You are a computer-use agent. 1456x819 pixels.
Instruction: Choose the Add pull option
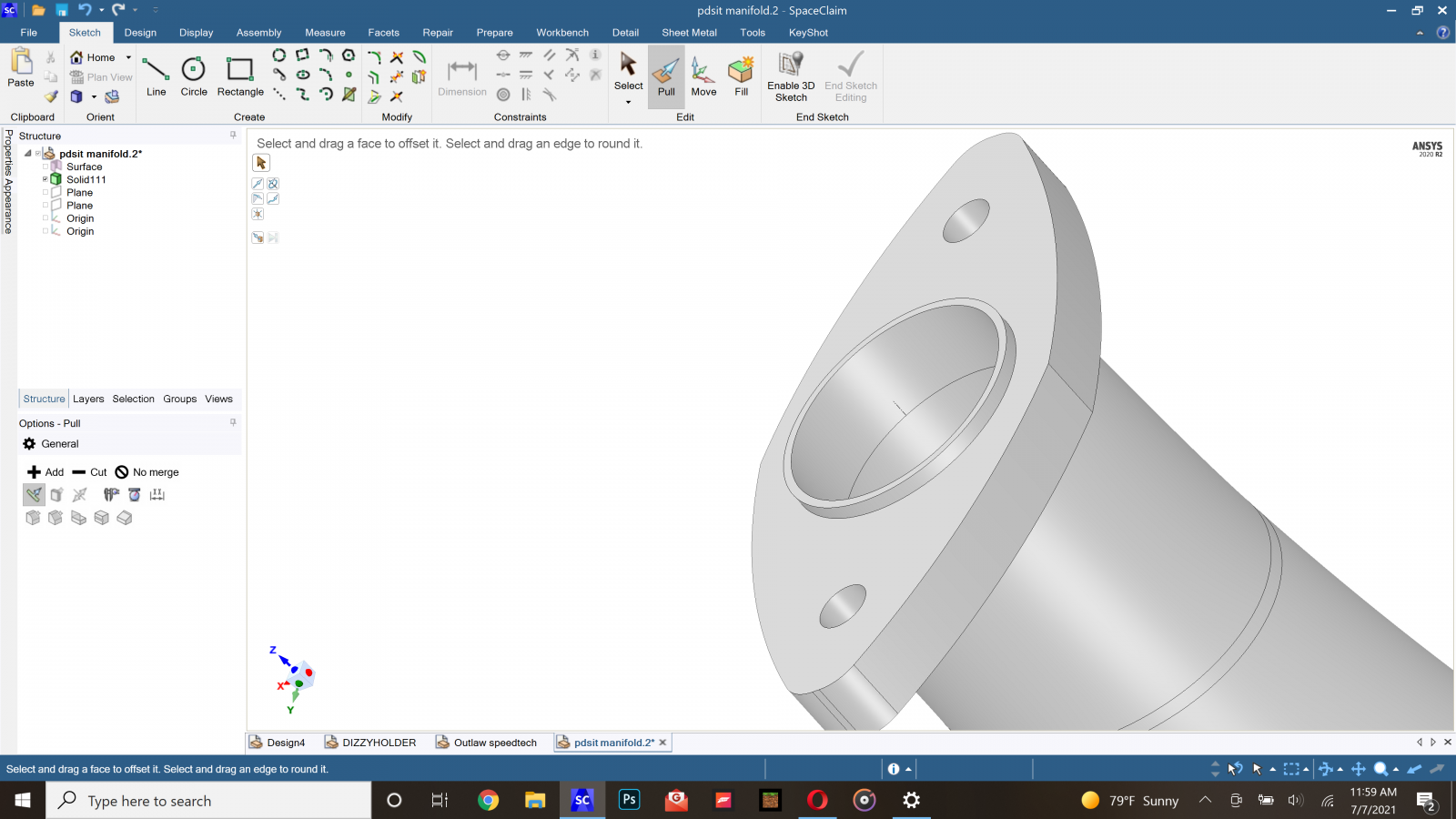click(x=45, y=472)
